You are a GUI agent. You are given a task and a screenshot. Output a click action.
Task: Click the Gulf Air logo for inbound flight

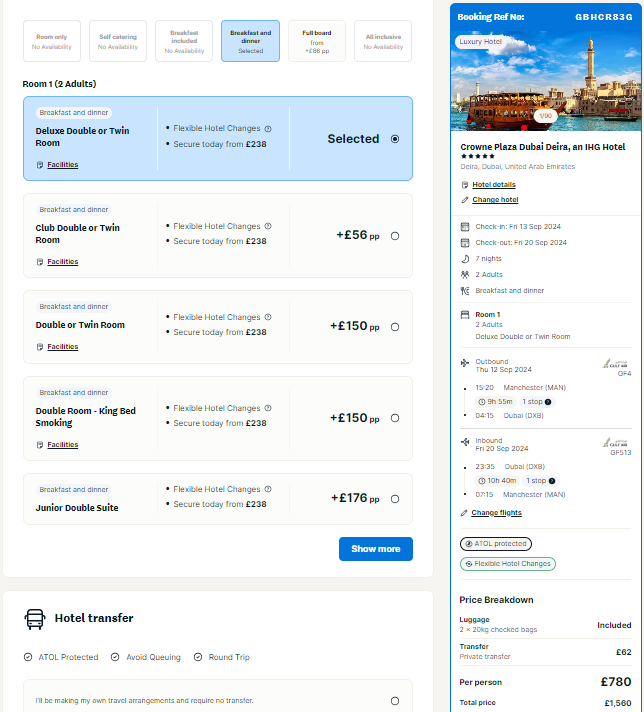[615, 442]
